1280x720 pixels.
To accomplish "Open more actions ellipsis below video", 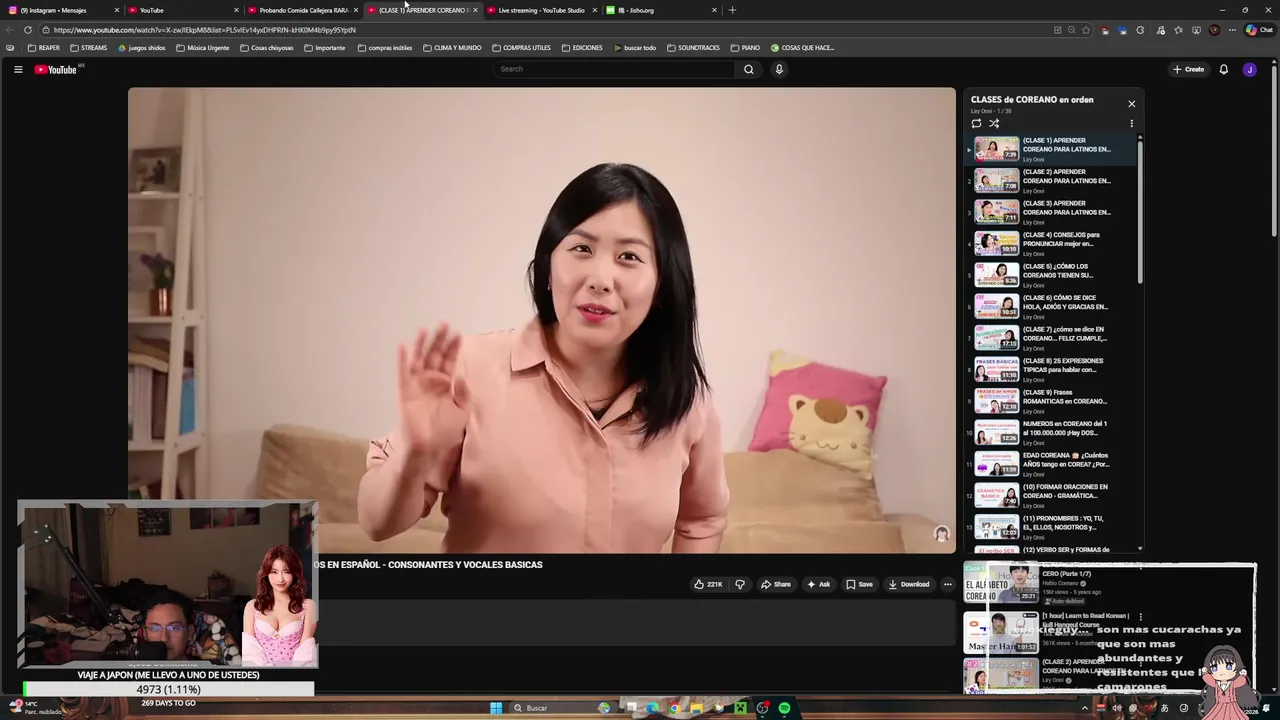I will pyautogui.click(x=948, y=584).
